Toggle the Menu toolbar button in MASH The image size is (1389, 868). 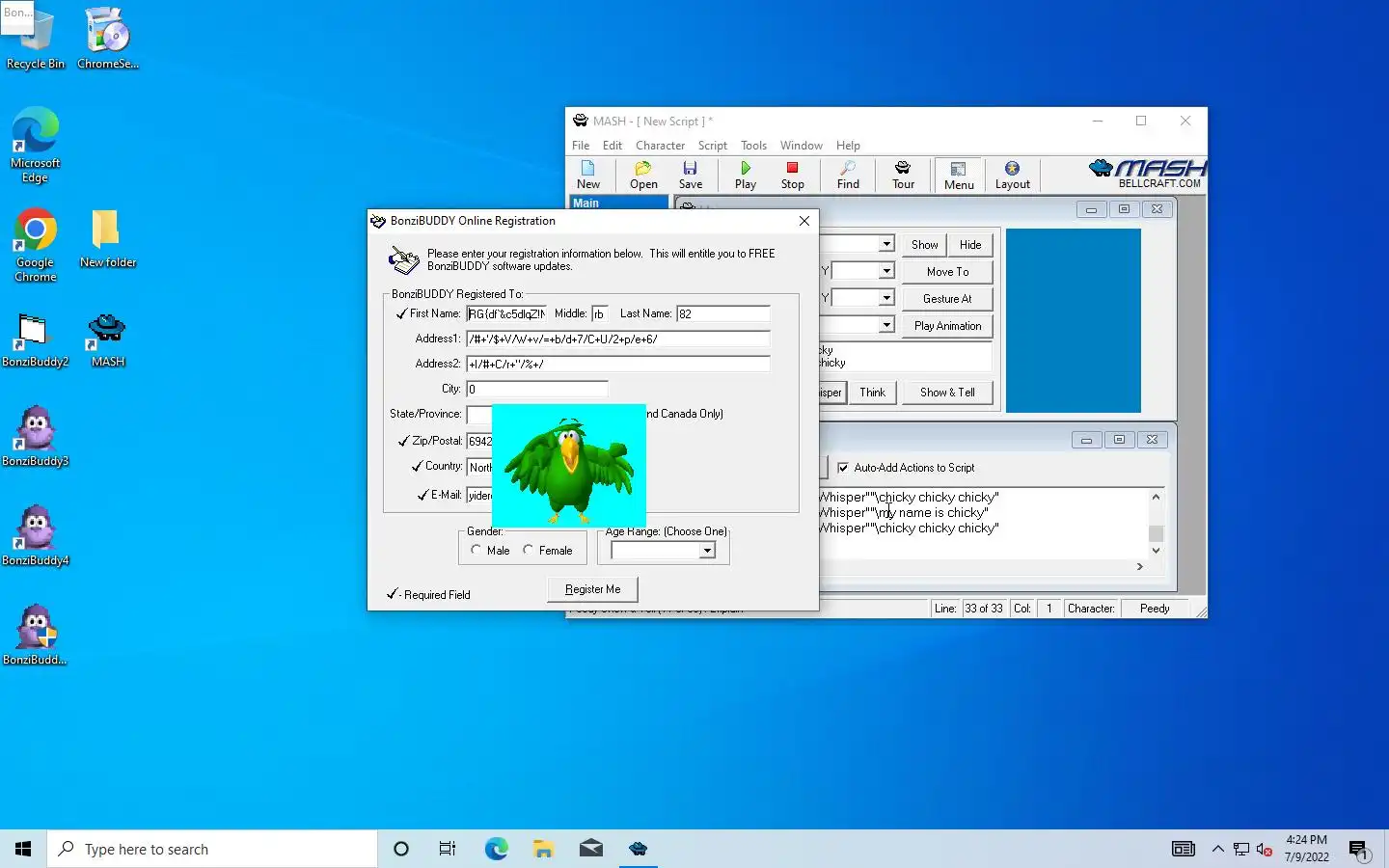(959, 176)
